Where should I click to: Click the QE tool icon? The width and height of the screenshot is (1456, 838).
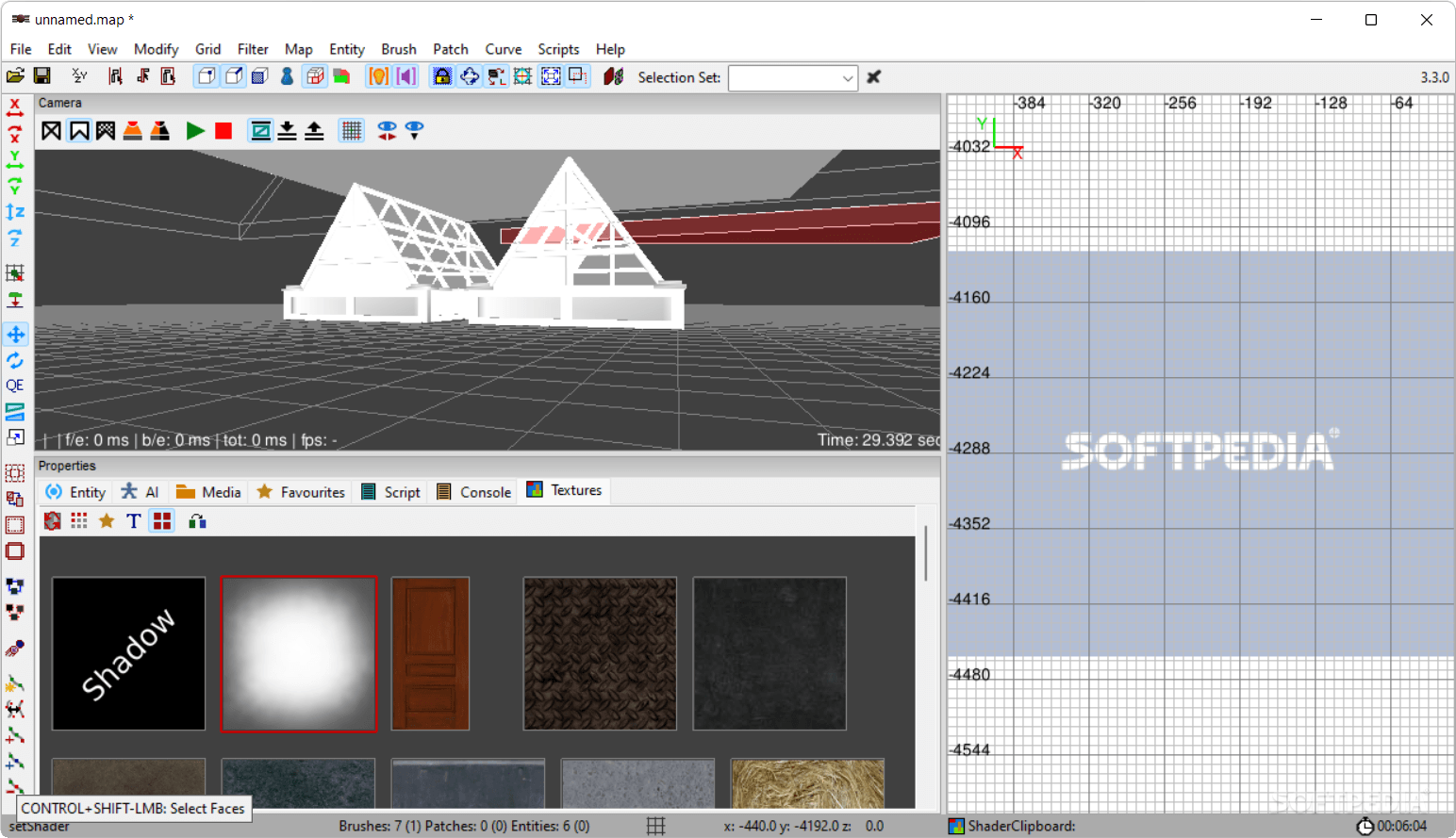(x=15, y=386)
